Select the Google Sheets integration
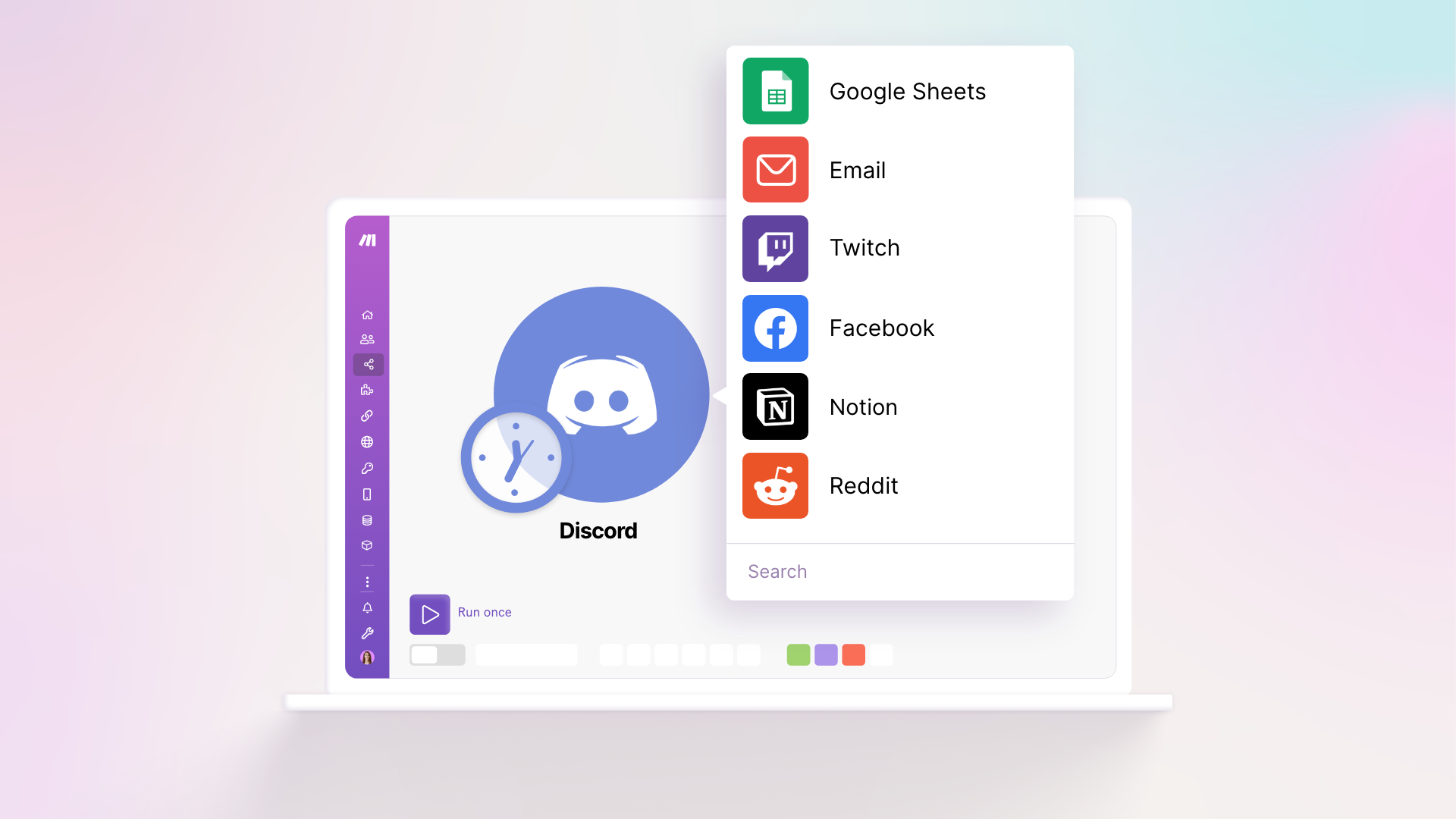 (x=900, y=91)
